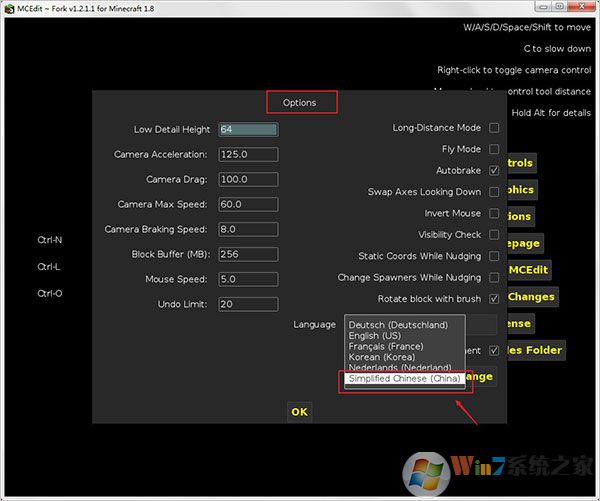This screenshot has height=501, width=600.
Task: Toggle the Fly Mode checkbox
Action: [494, 149]
